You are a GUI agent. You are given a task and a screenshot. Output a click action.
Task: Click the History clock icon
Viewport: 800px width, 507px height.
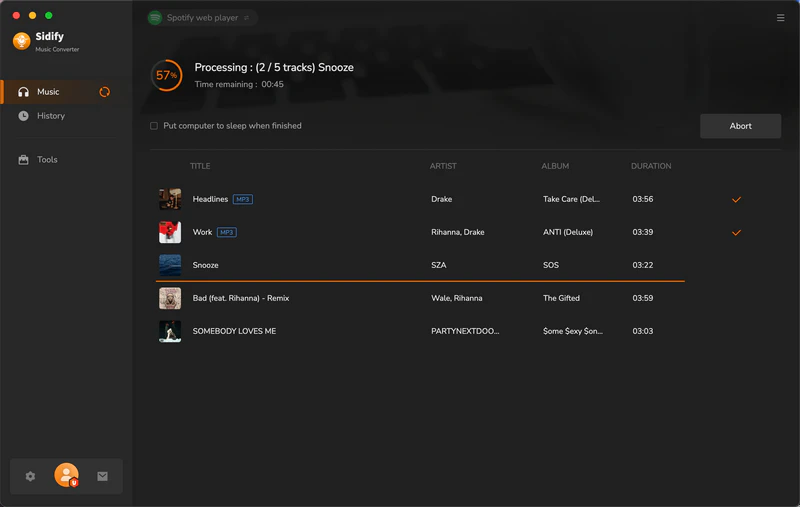point(23,116)
